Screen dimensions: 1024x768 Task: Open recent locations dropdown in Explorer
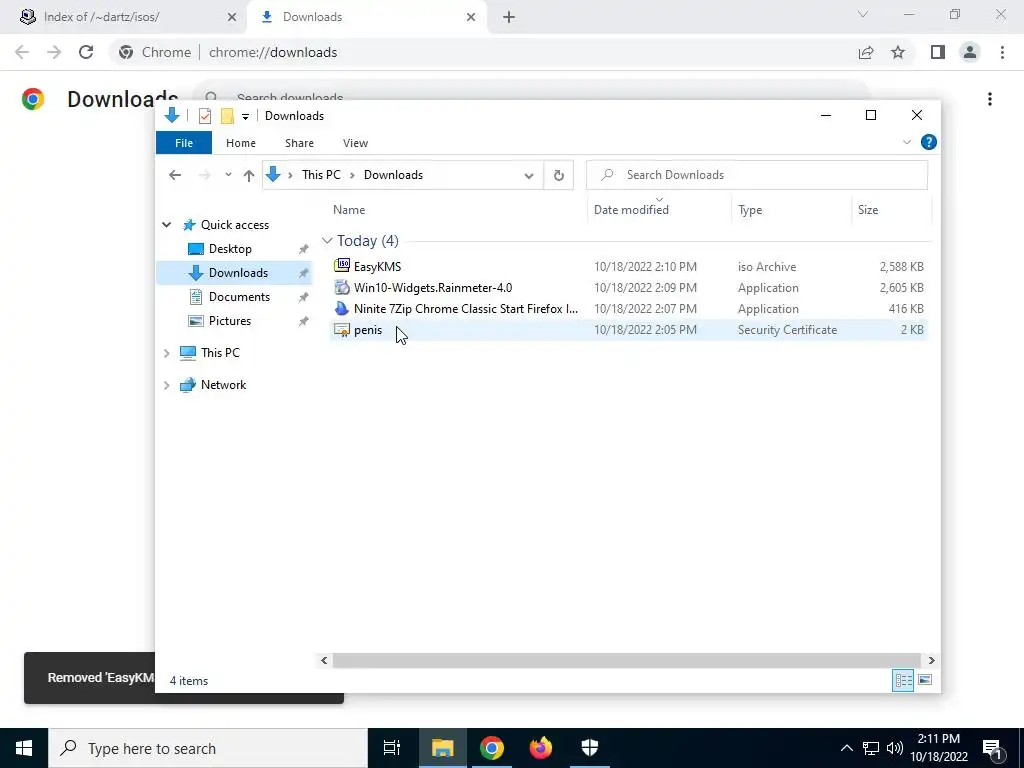(228, 175)
